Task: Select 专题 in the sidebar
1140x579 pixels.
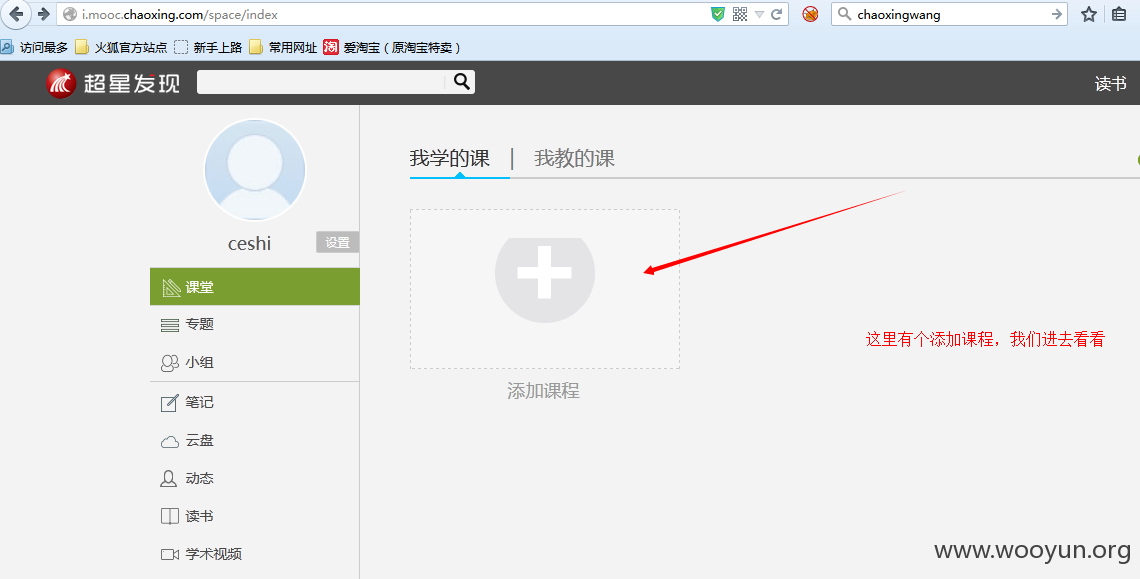Action: 254,324
